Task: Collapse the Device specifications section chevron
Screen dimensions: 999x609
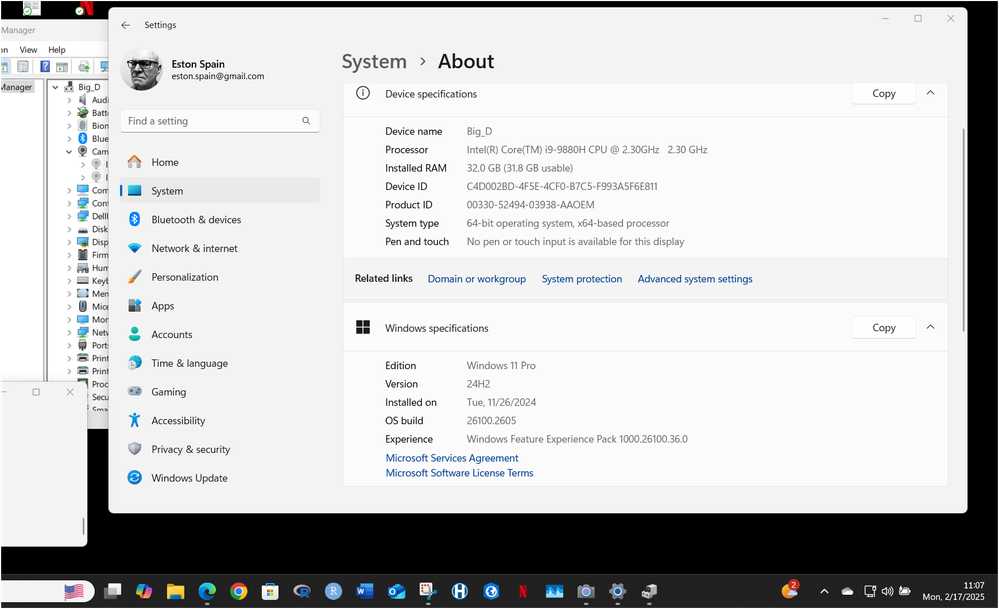Action: 930,93
